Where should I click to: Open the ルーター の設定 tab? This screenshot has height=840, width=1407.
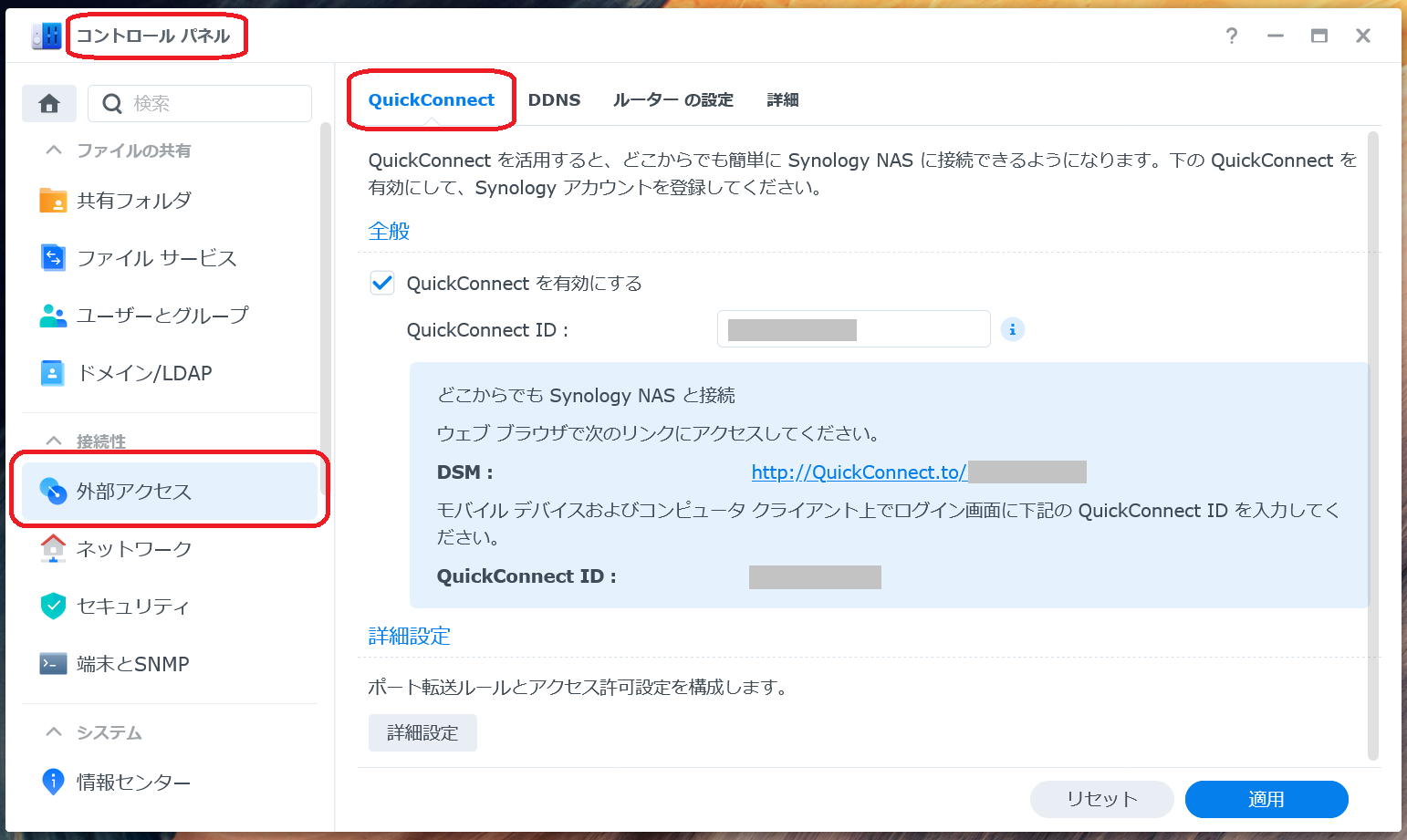click(673, 99)
